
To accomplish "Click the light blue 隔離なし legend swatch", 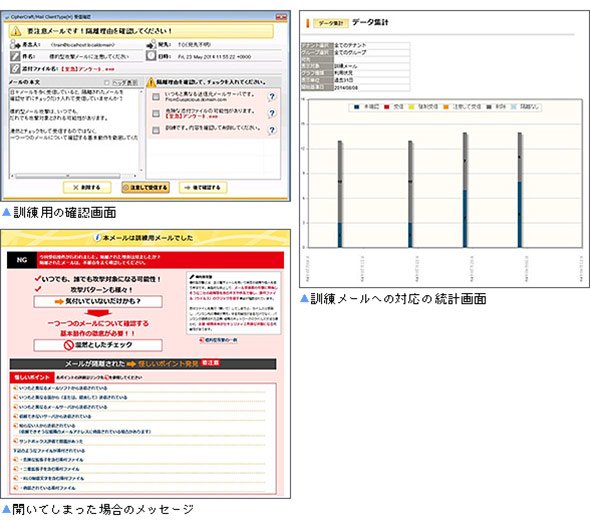I will point(514,107).
